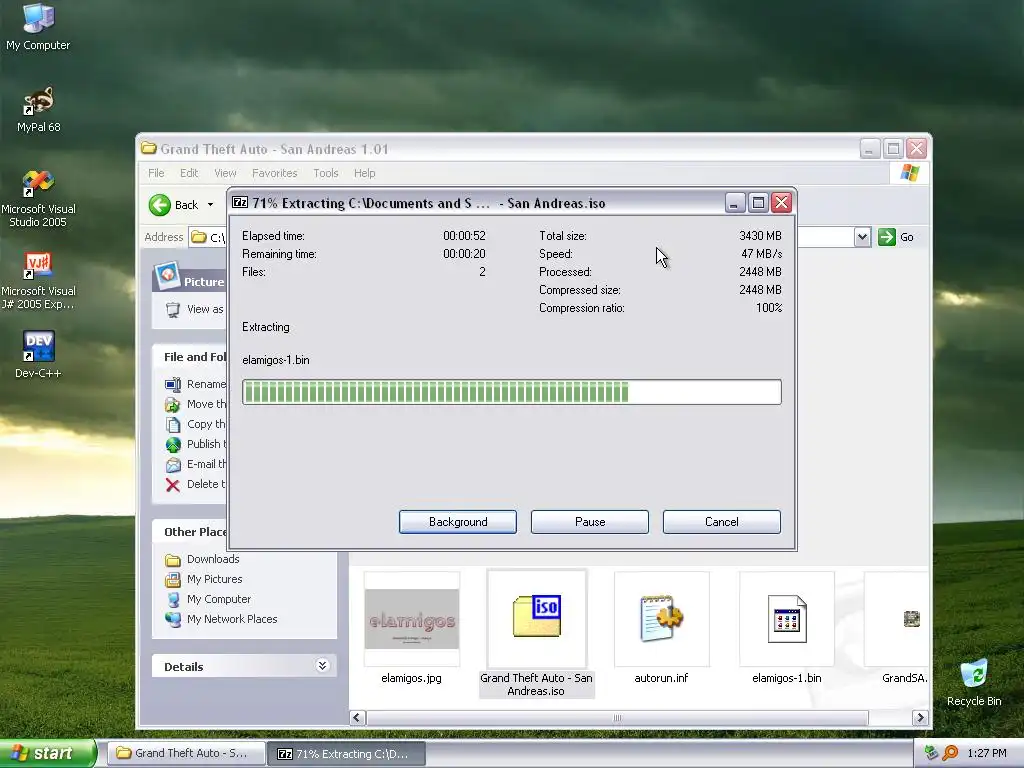Open the Recycle Bin
Screen dimensions: 1024x768
pyautogui.click(x=974, y=682)
